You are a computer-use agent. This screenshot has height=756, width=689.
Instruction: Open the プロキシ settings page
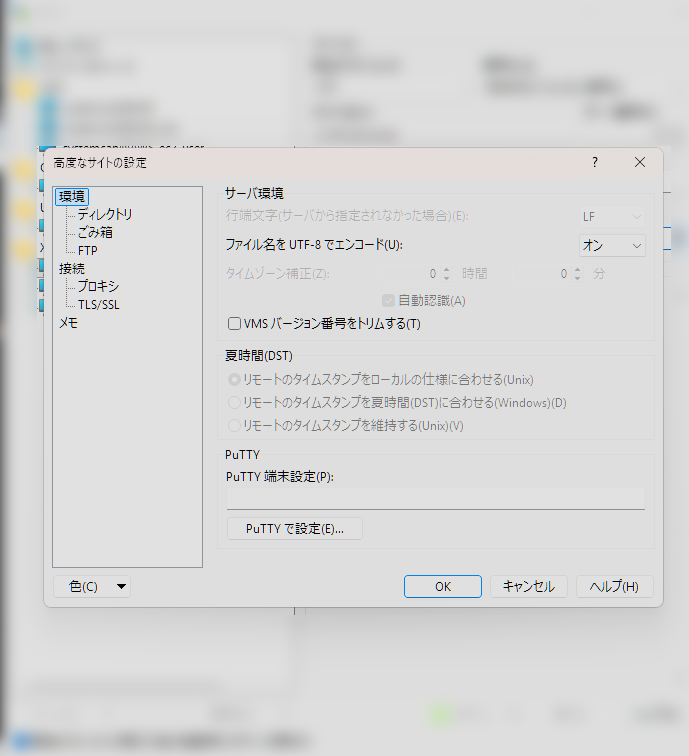coord(98,286)
